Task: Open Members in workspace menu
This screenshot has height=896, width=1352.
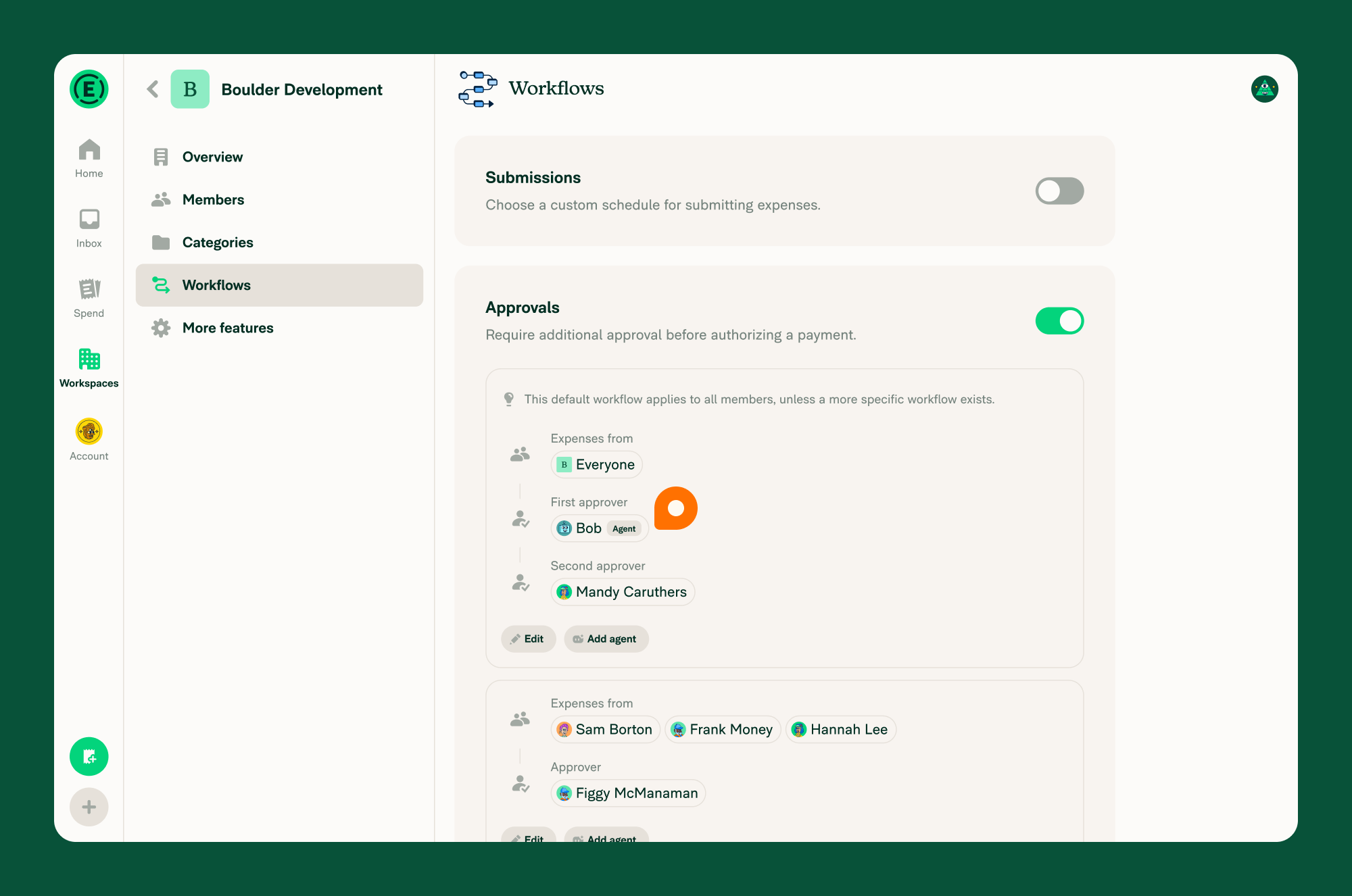Action: point(279,199)
